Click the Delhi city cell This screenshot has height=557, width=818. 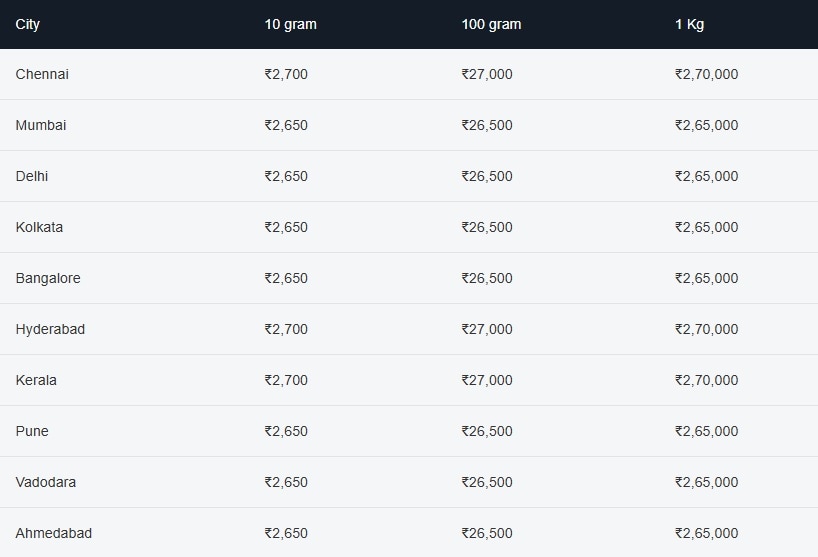coord(32,176)
